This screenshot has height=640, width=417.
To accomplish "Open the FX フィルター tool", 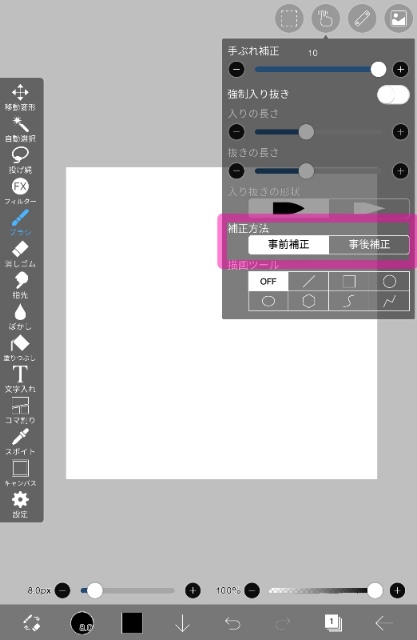I will [20, 191].
